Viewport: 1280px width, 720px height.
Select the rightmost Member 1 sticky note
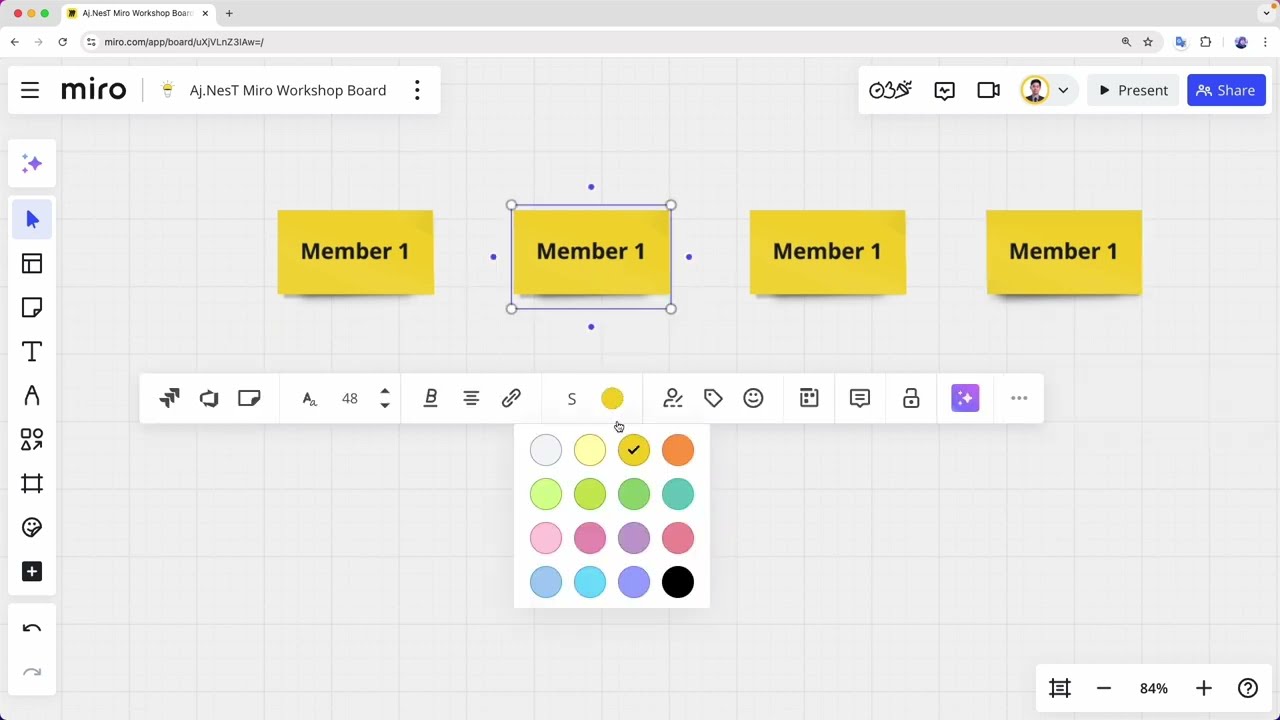click(x=1064, y=252)
